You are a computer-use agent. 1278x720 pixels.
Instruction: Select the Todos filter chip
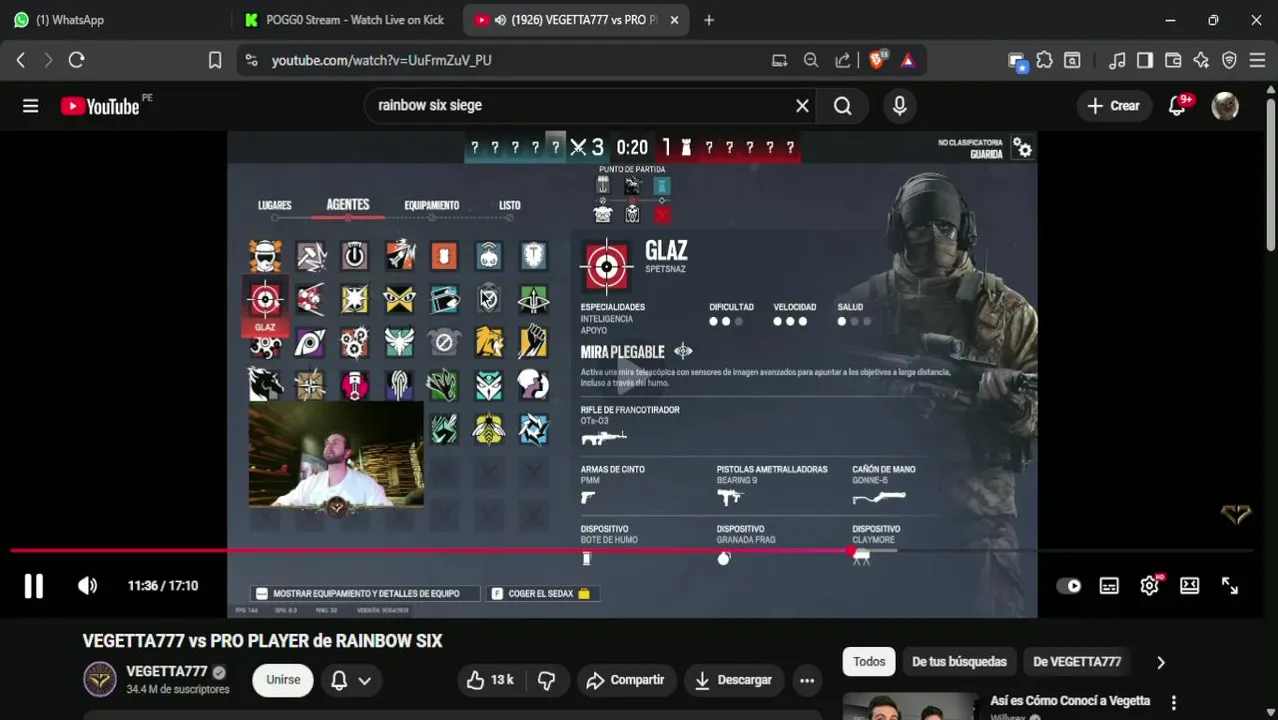[869, 662]
